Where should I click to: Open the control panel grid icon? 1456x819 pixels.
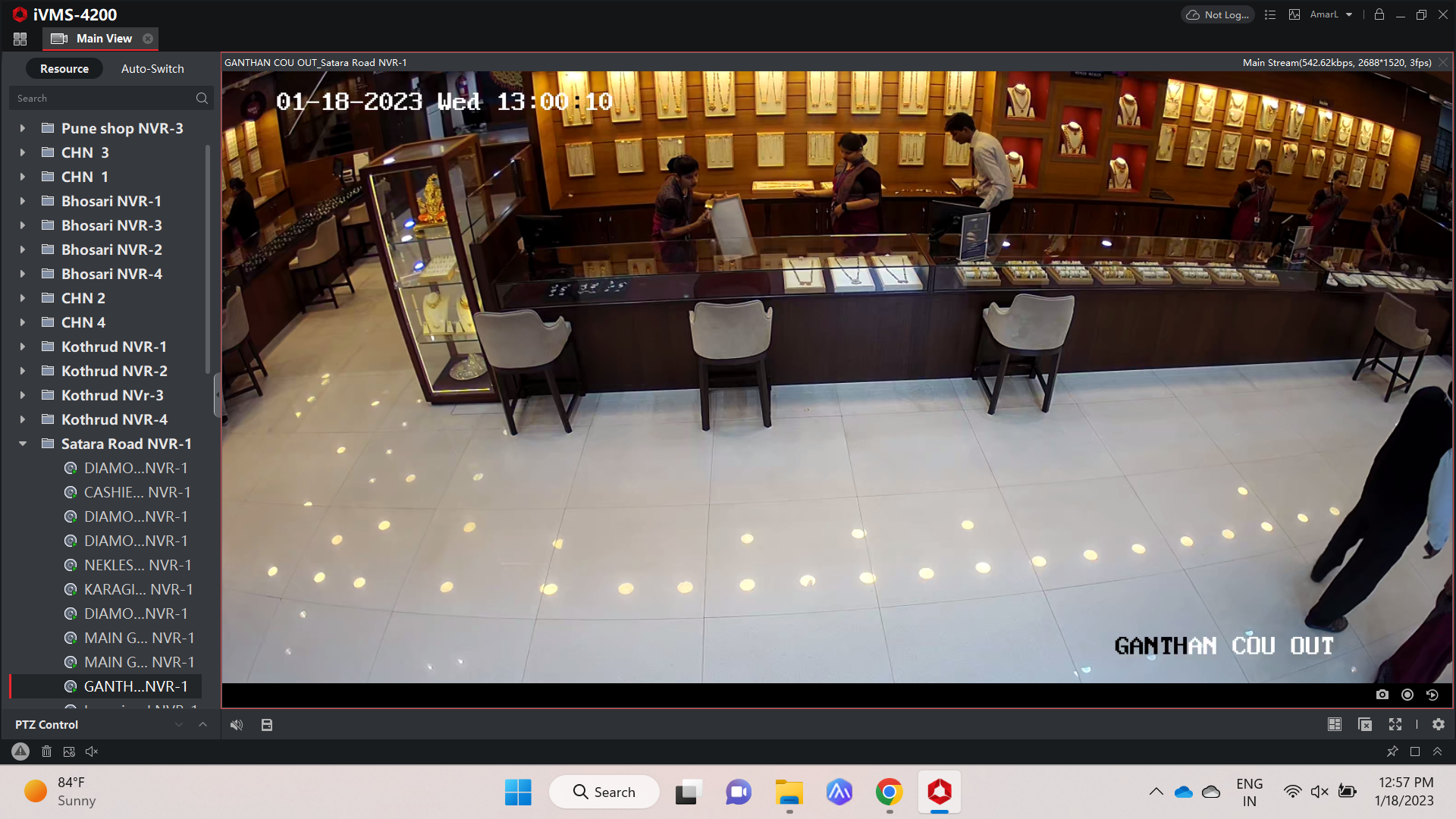coord(20,39)
